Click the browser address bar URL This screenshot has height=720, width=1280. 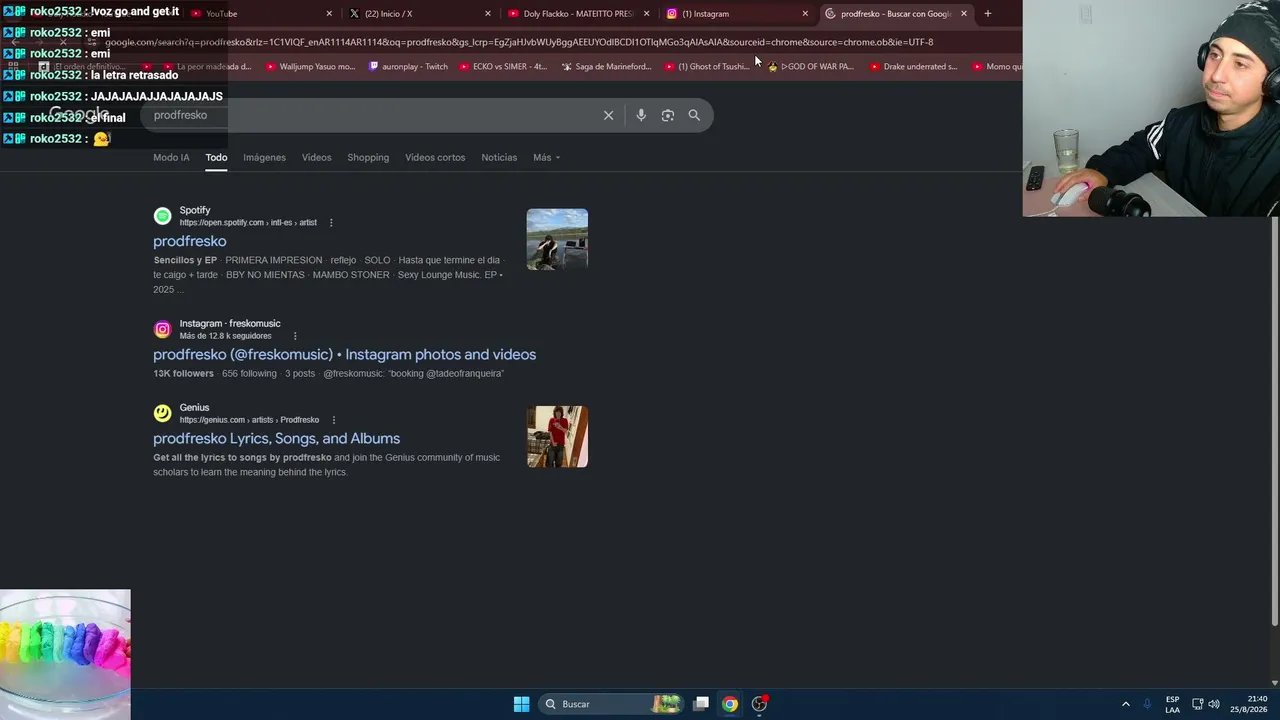pyautogui.click(x=519, y=42)
